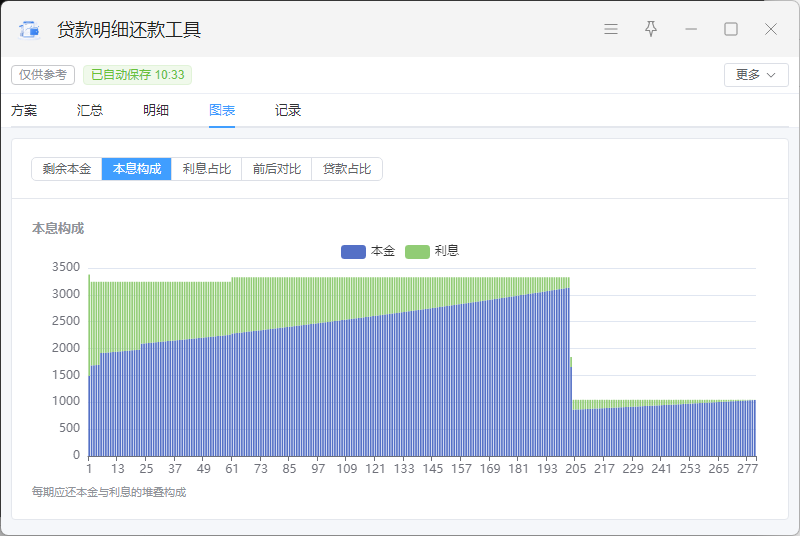
Task: Click the x-axis label 277
Action: coord(747,468)
